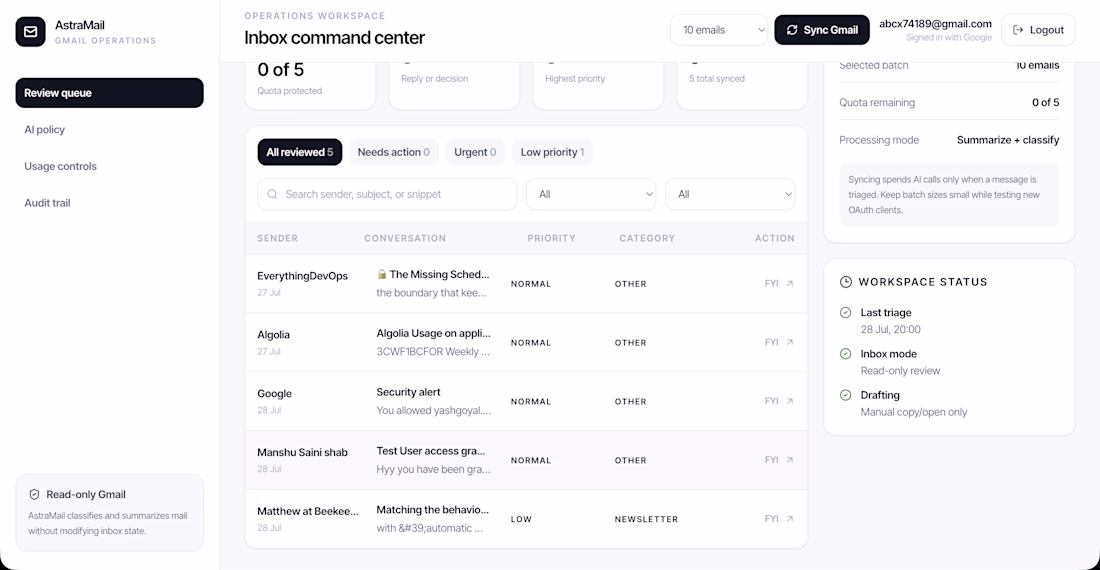Switch to the Needs action tab

(394, 152)
